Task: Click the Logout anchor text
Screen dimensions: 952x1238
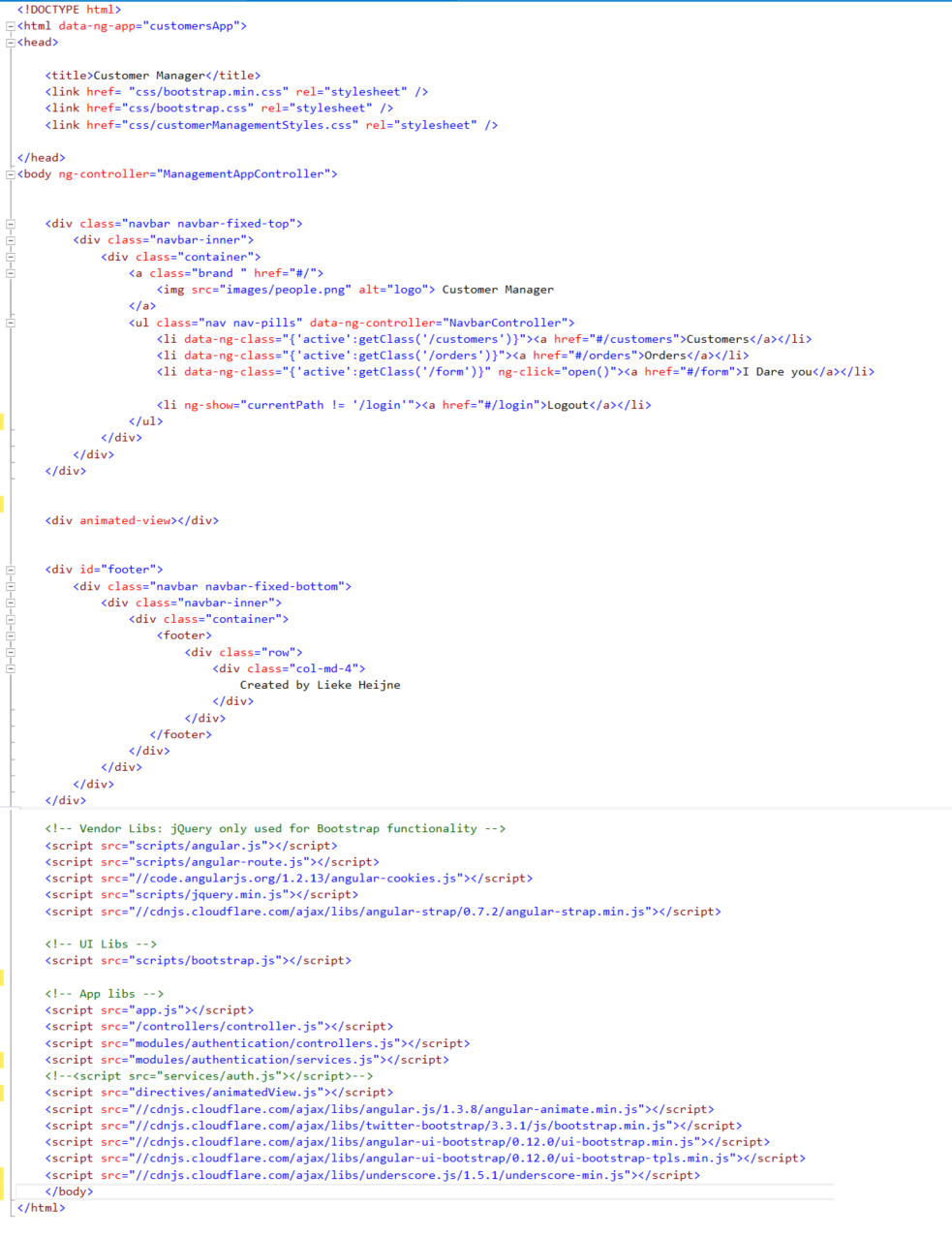Action: [x=568, y=405]
